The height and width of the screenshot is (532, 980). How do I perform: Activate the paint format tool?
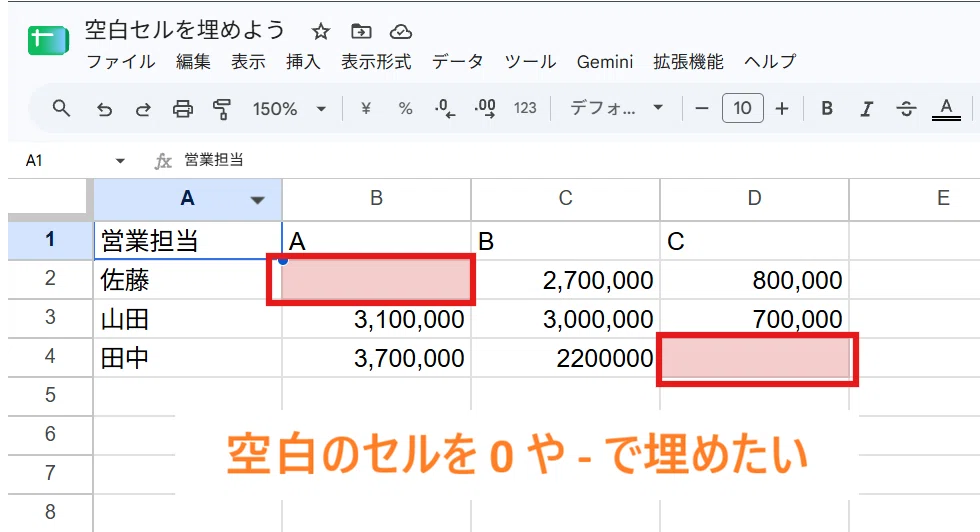coord(221,109)
